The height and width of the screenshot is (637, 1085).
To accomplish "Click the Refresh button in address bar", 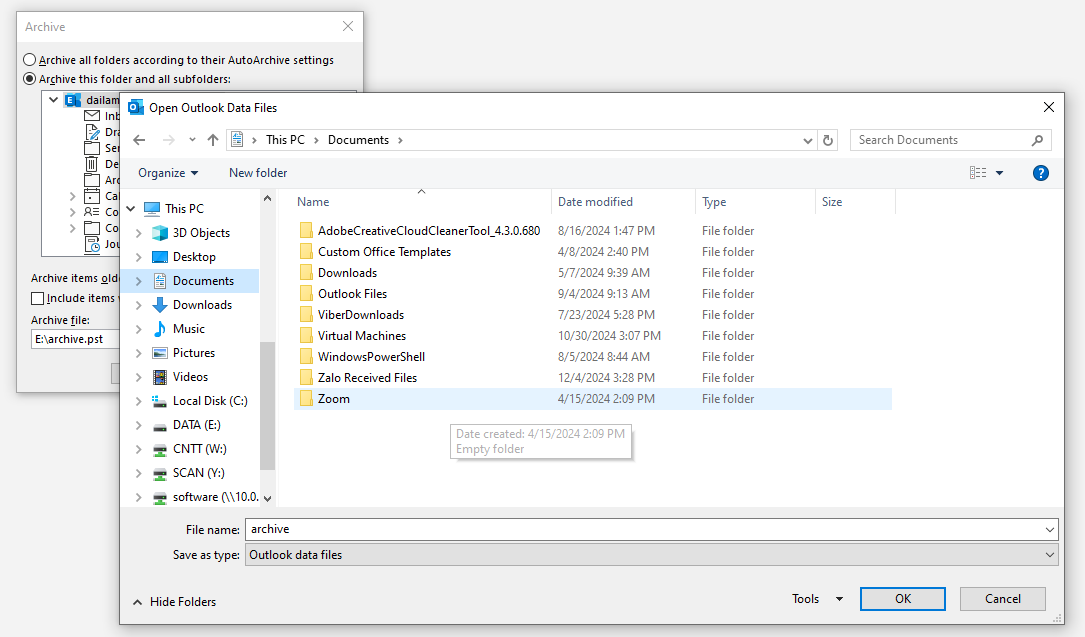I will pyautogui.click(x=827, y=140).
